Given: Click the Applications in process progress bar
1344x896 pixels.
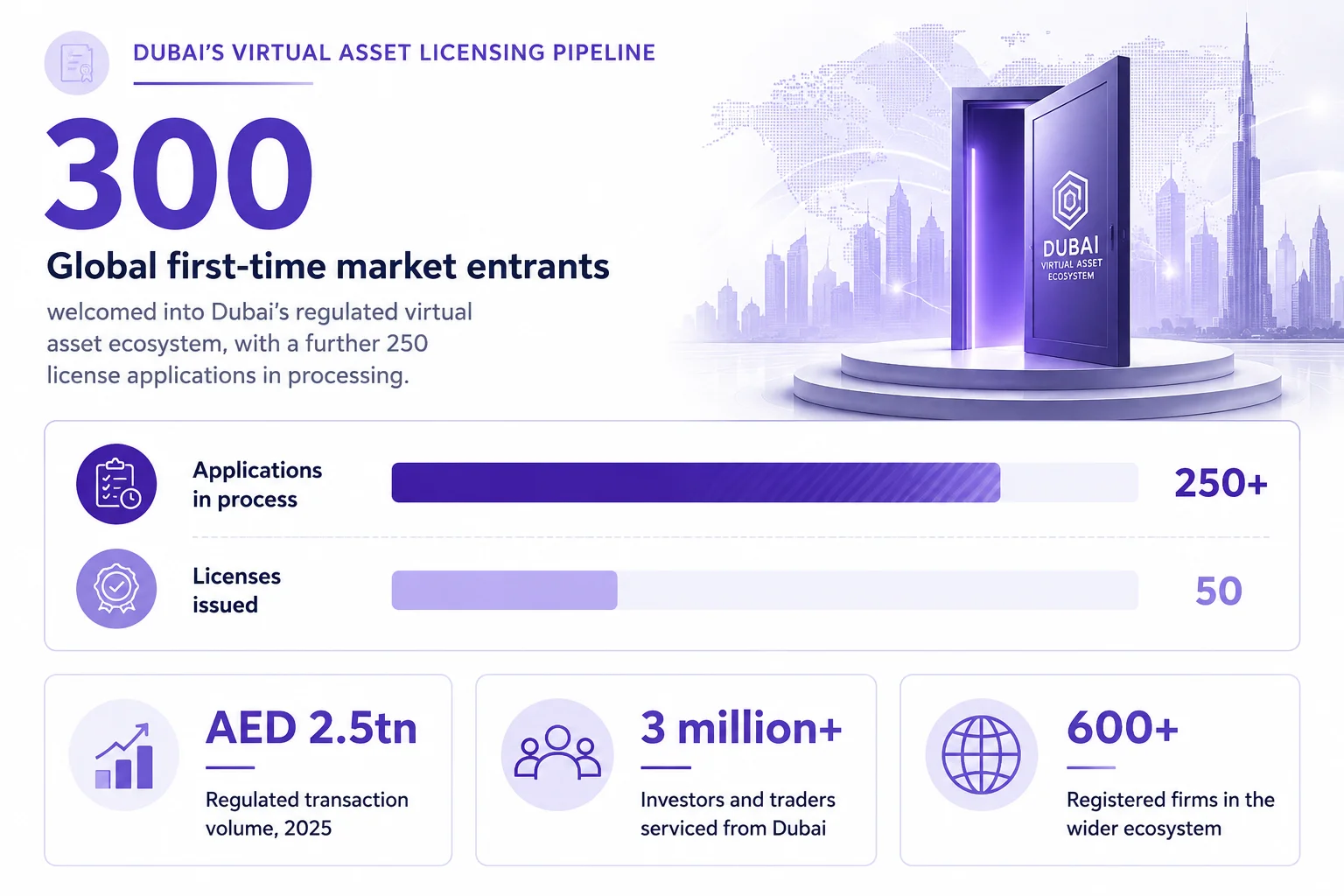Looking at the screenshot, I should 765,482.
